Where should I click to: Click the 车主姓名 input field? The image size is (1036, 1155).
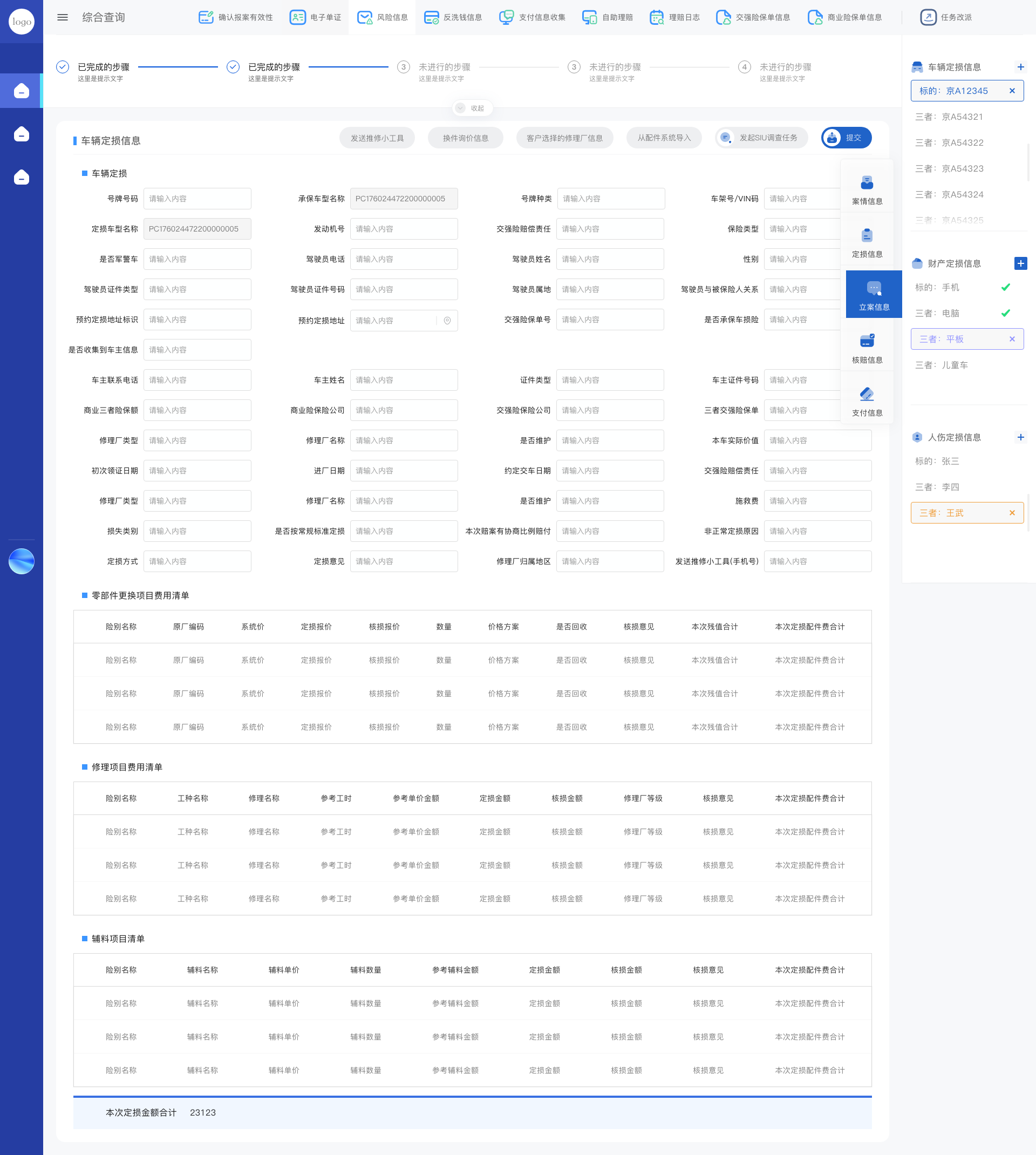[x=404, y=379]
